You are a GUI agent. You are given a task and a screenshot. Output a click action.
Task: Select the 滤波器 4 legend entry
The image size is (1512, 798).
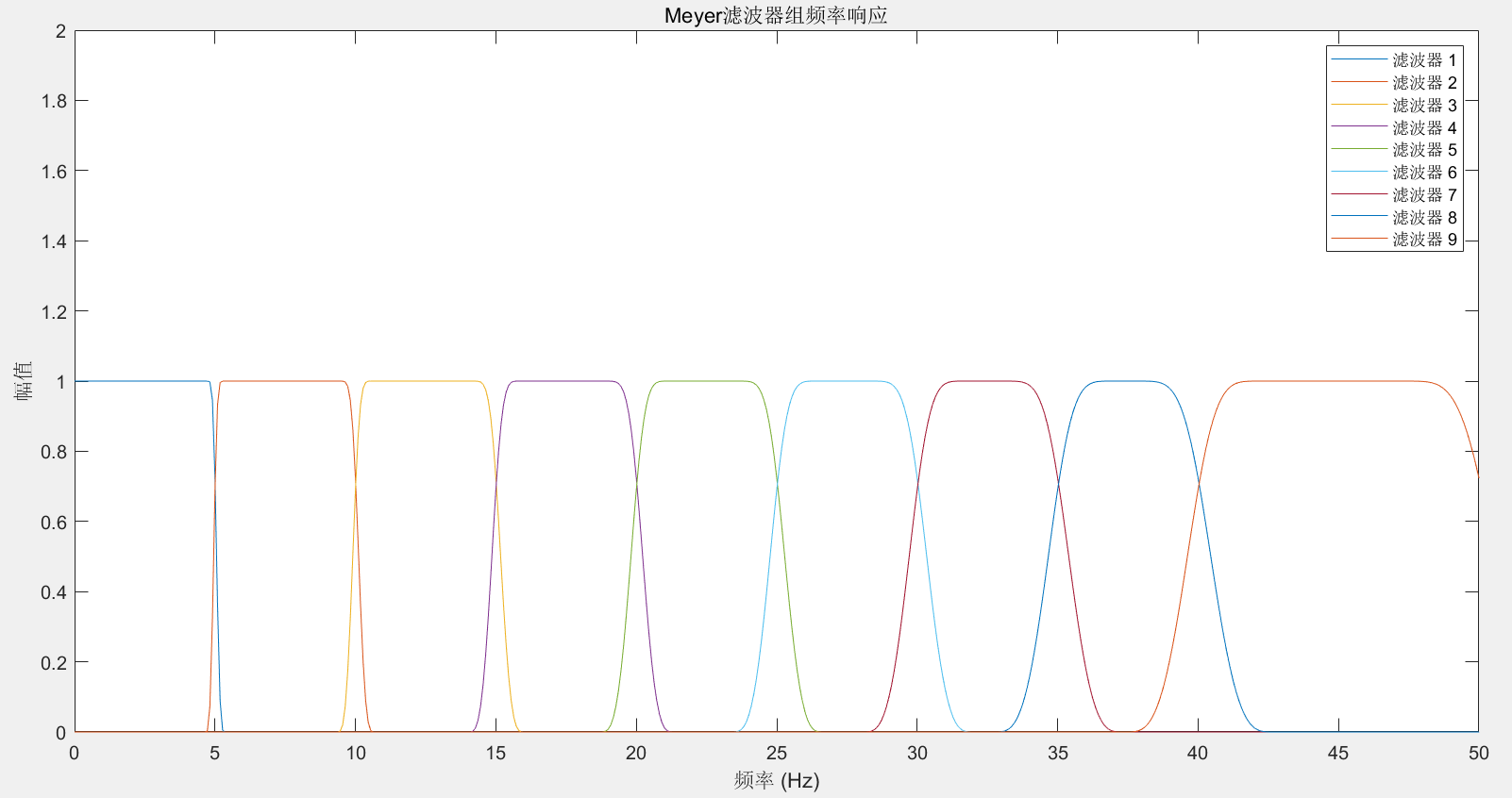[1423, 128]
